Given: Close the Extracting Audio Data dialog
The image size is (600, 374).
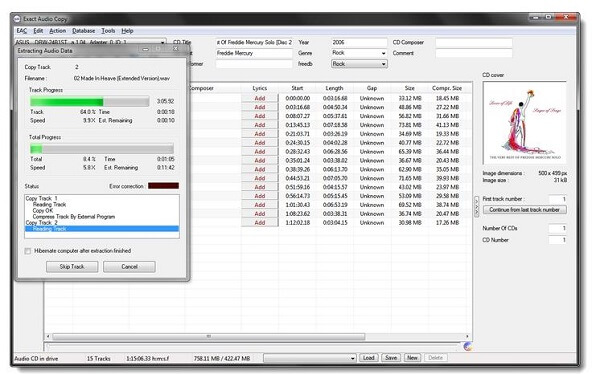Looking at the screenshot, I should tap(175, 49).
